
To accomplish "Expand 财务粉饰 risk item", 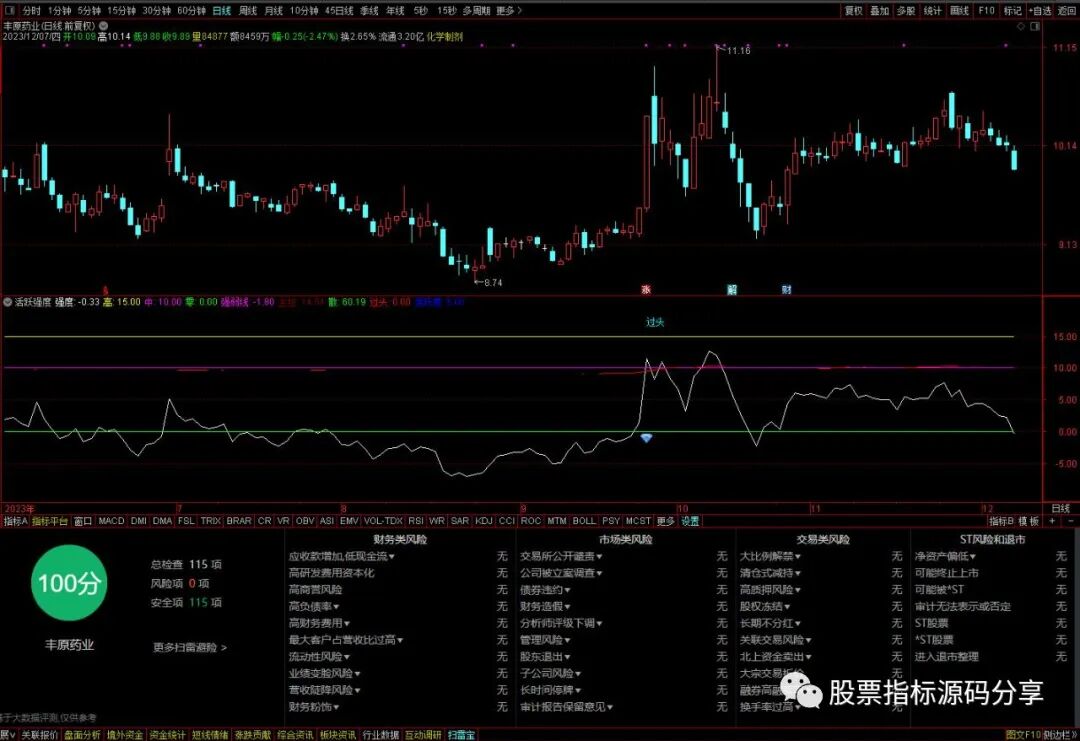I will click(x=313, y=707).
